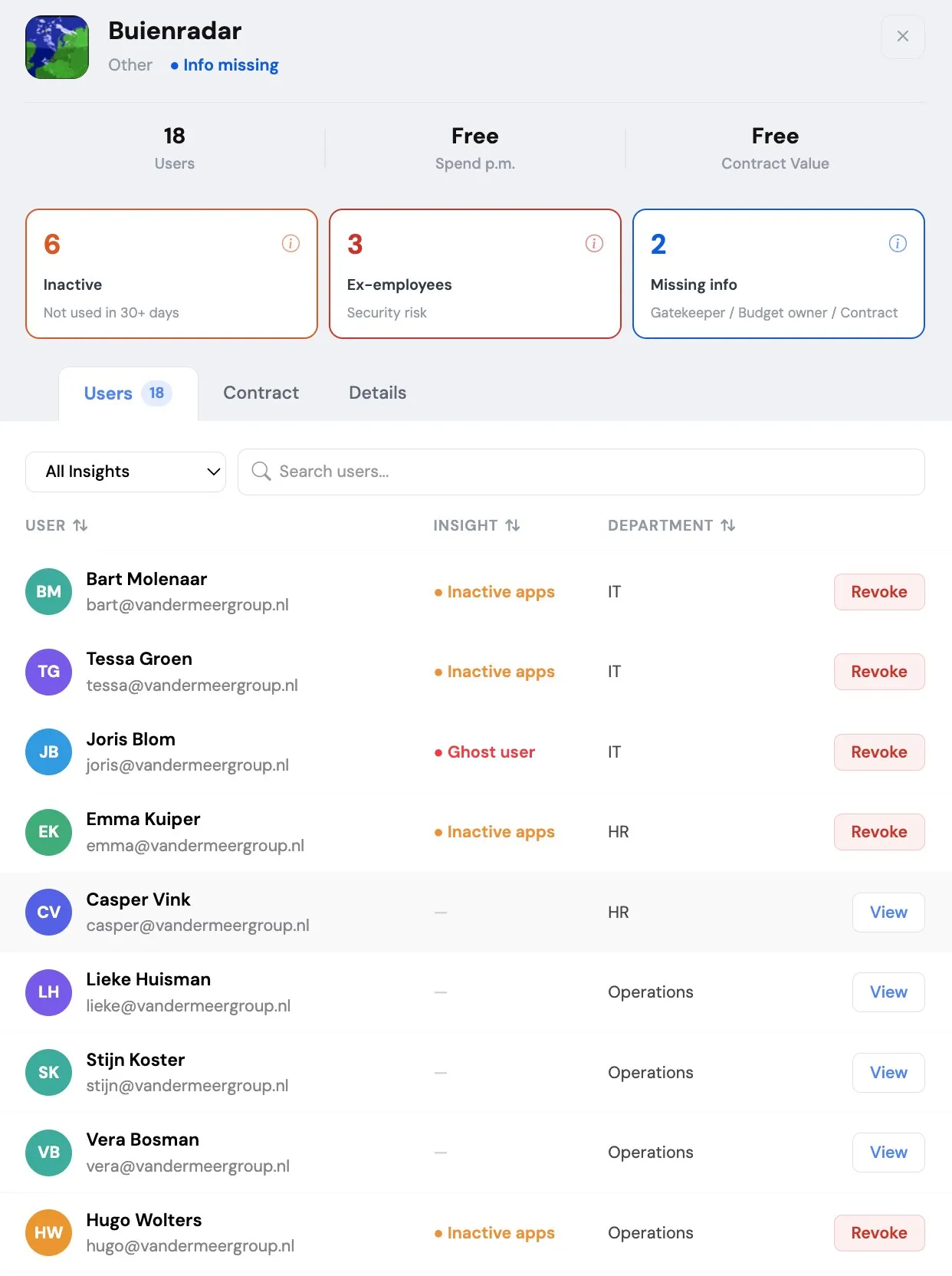The image size is (952, 1276).
Task: Click the Buienradar app logo
Action: coord(57,47)
